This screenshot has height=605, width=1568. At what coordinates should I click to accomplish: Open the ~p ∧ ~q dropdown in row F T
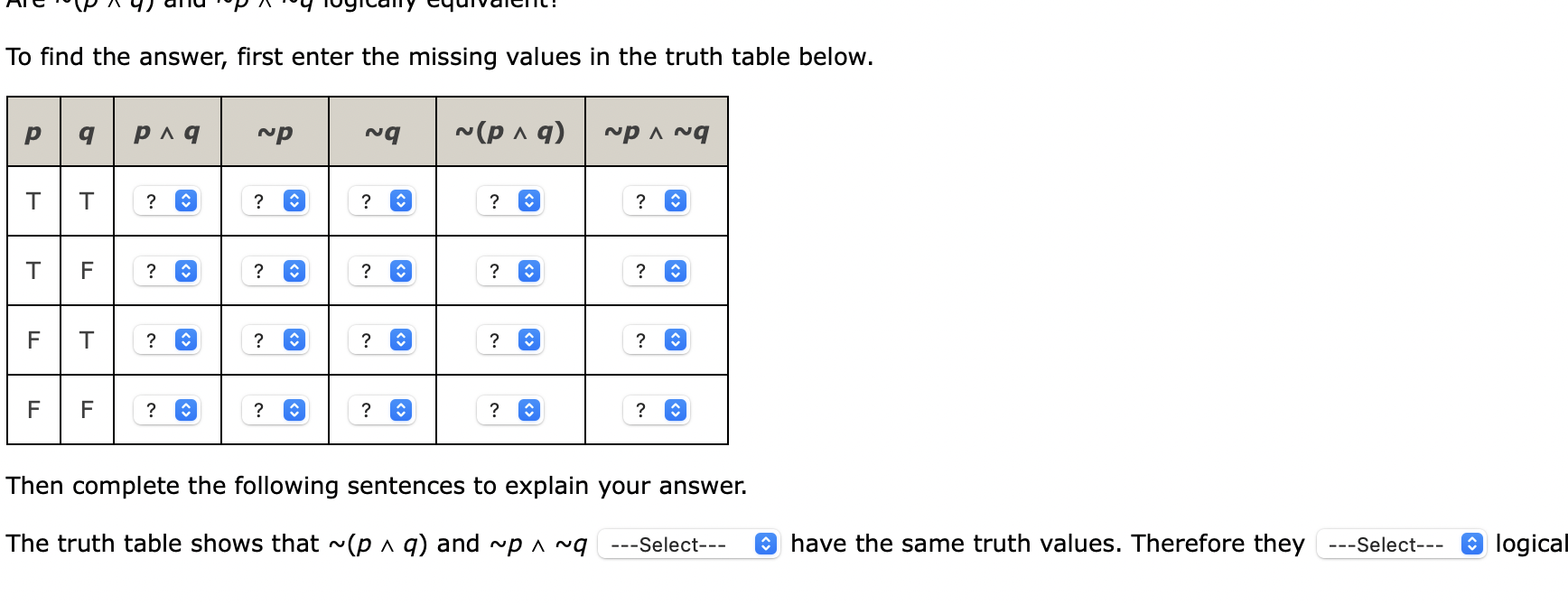click(x=657, y=340)
